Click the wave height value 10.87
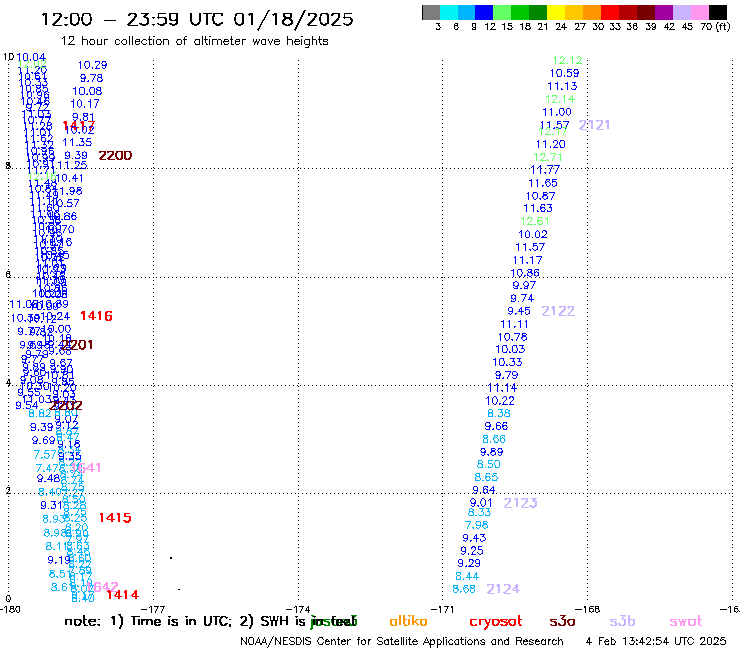740x650 pixels. (x=541, y=196)
